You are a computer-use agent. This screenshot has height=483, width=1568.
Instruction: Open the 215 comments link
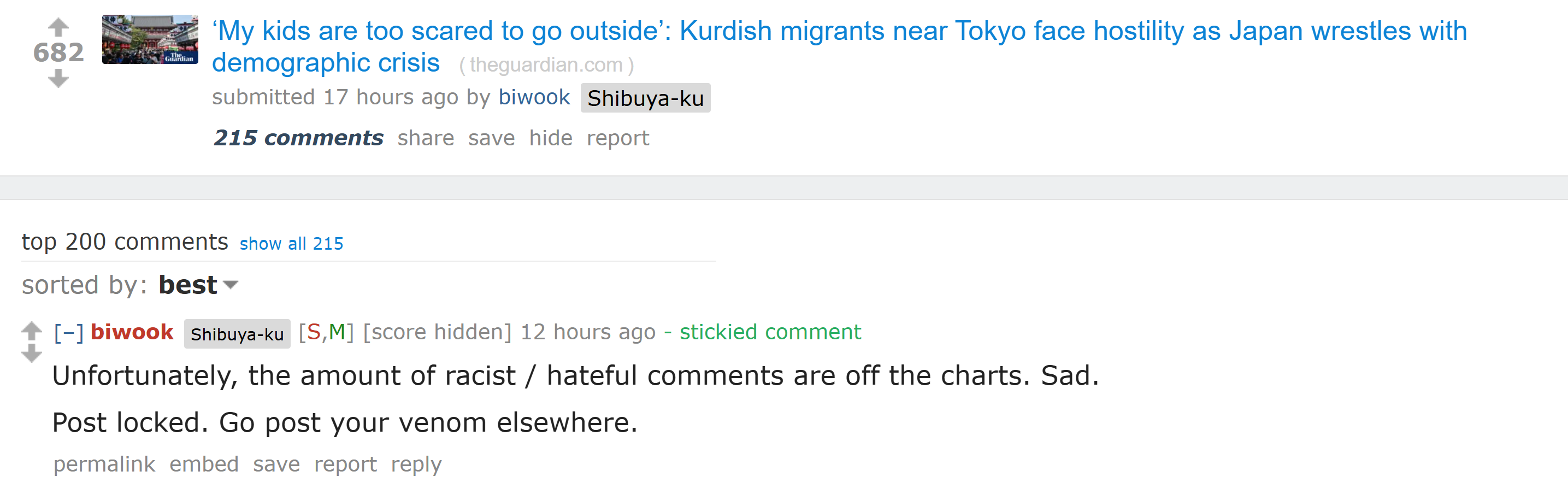[298, 138]
